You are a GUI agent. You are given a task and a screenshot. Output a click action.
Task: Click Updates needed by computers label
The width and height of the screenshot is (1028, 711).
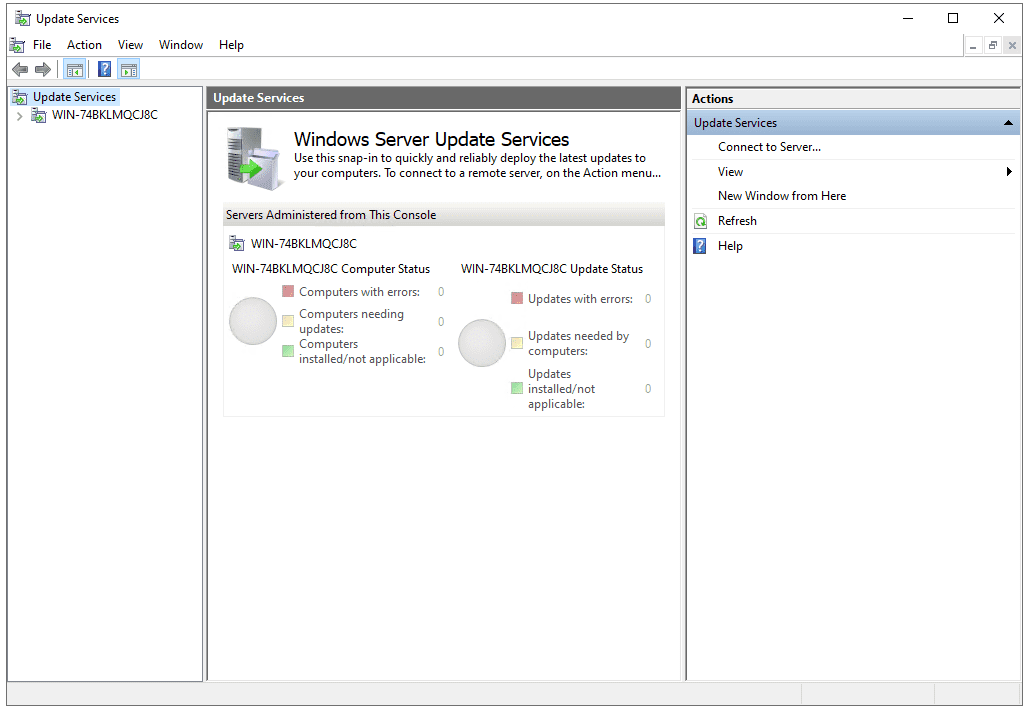click(x=578, y=344)
